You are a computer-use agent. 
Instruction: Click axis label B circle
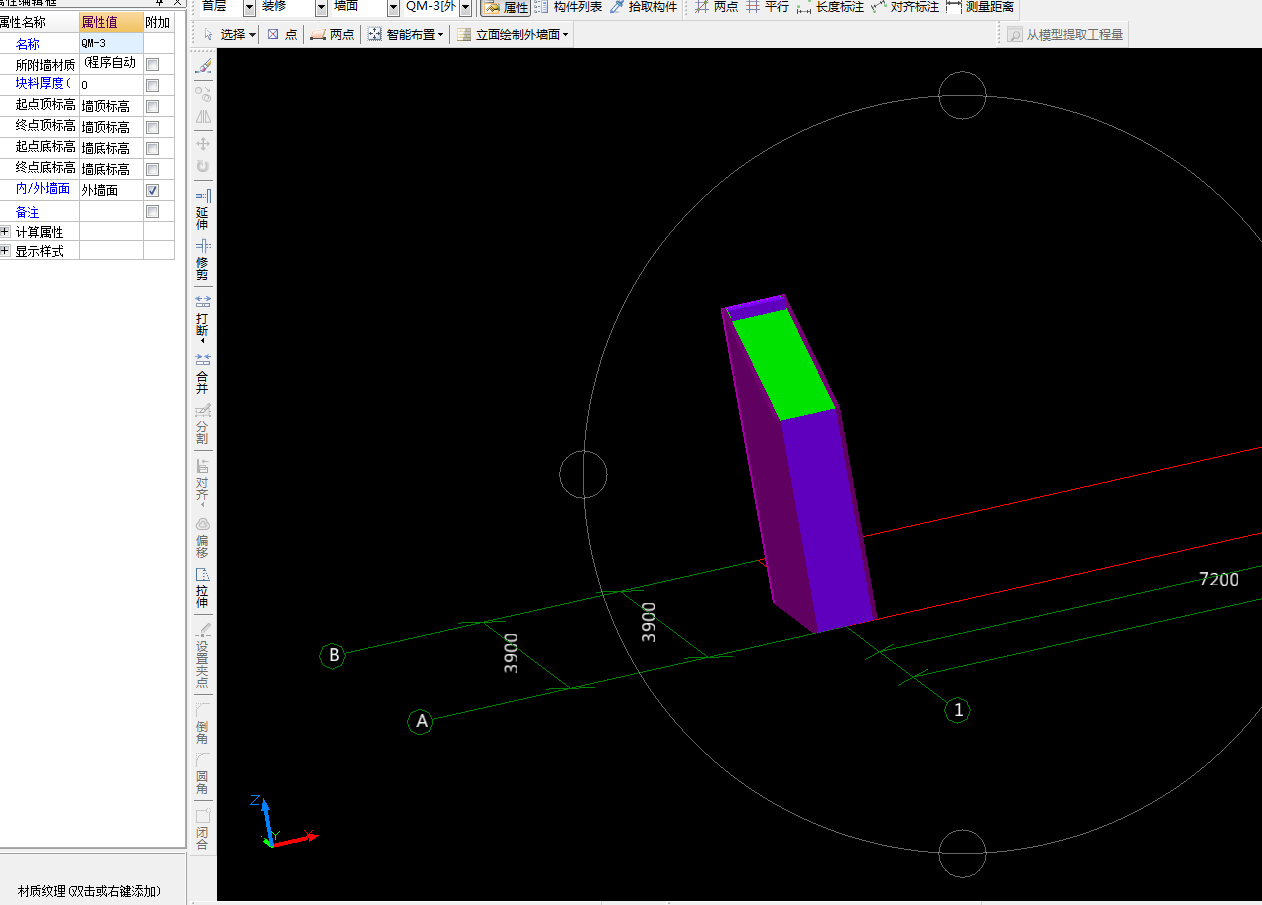[x=334, y=656]
